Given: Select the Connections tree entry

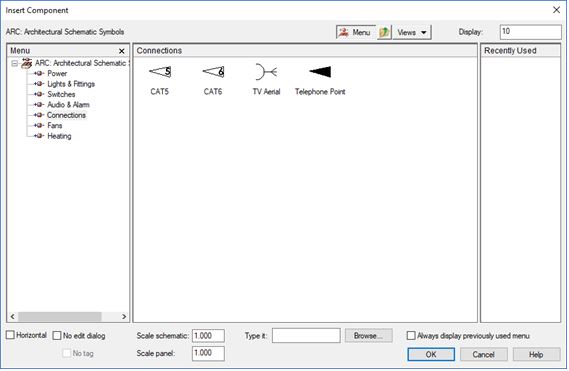Looking at the screenshot, I should click(x=66, y=115).
